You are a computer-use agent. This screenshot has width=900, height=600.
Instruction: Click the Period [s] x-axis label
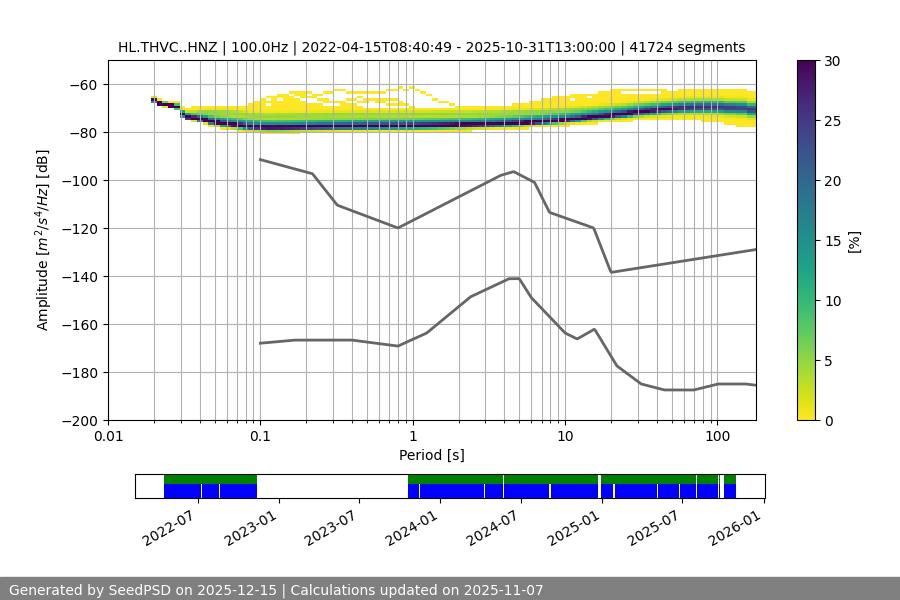click(x=431, y=455)
